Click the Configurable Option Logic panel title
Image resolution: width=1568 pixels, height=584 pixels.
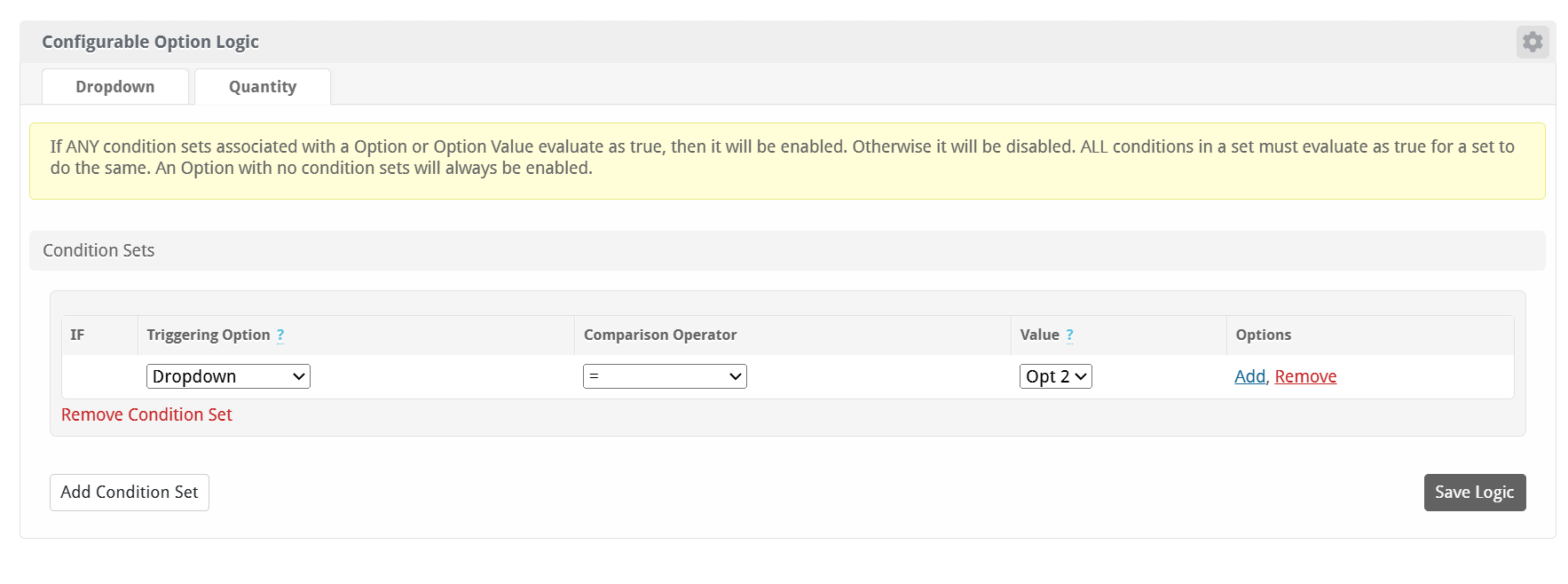coord(150,42)
